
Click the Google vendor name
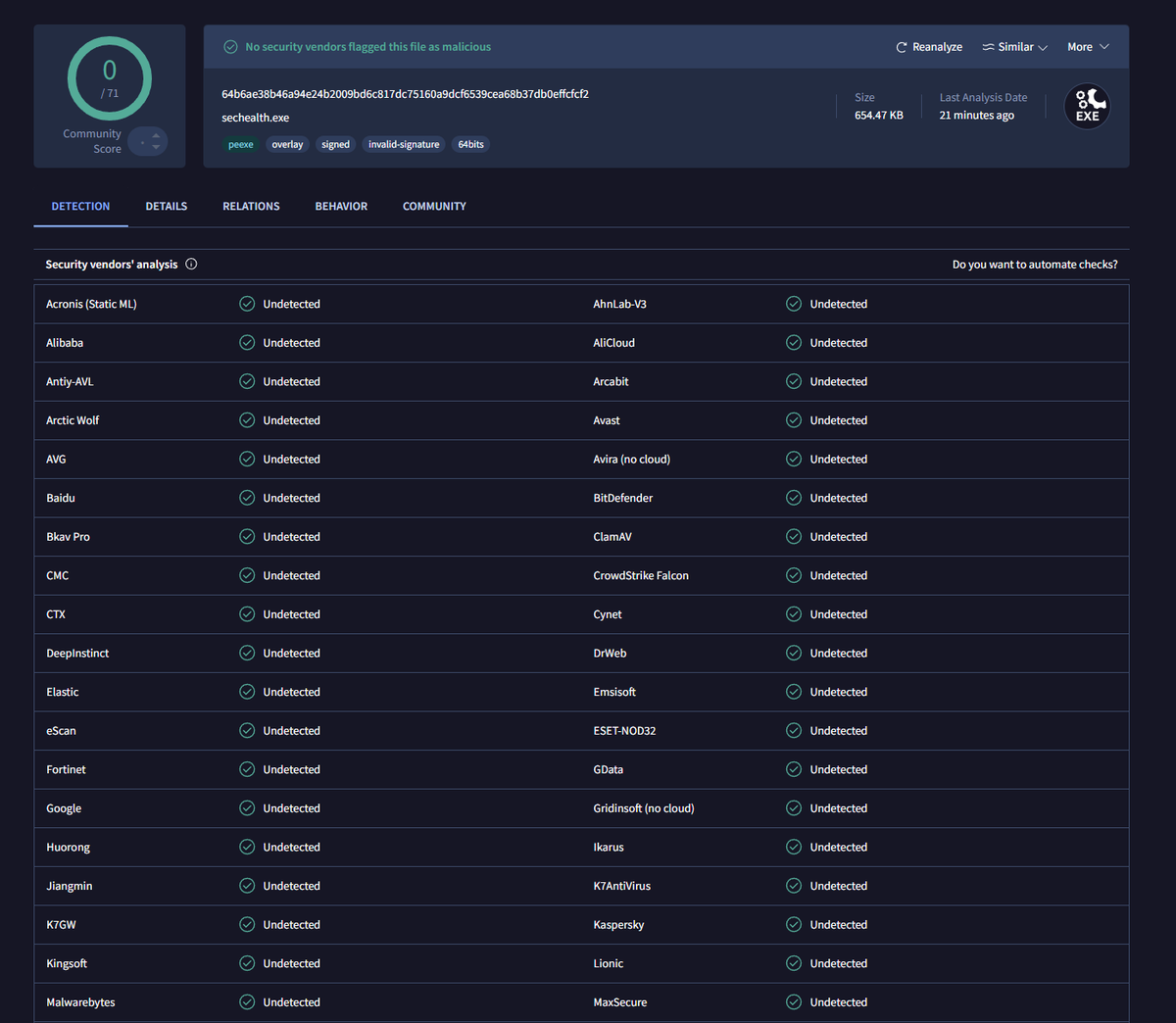64,808
